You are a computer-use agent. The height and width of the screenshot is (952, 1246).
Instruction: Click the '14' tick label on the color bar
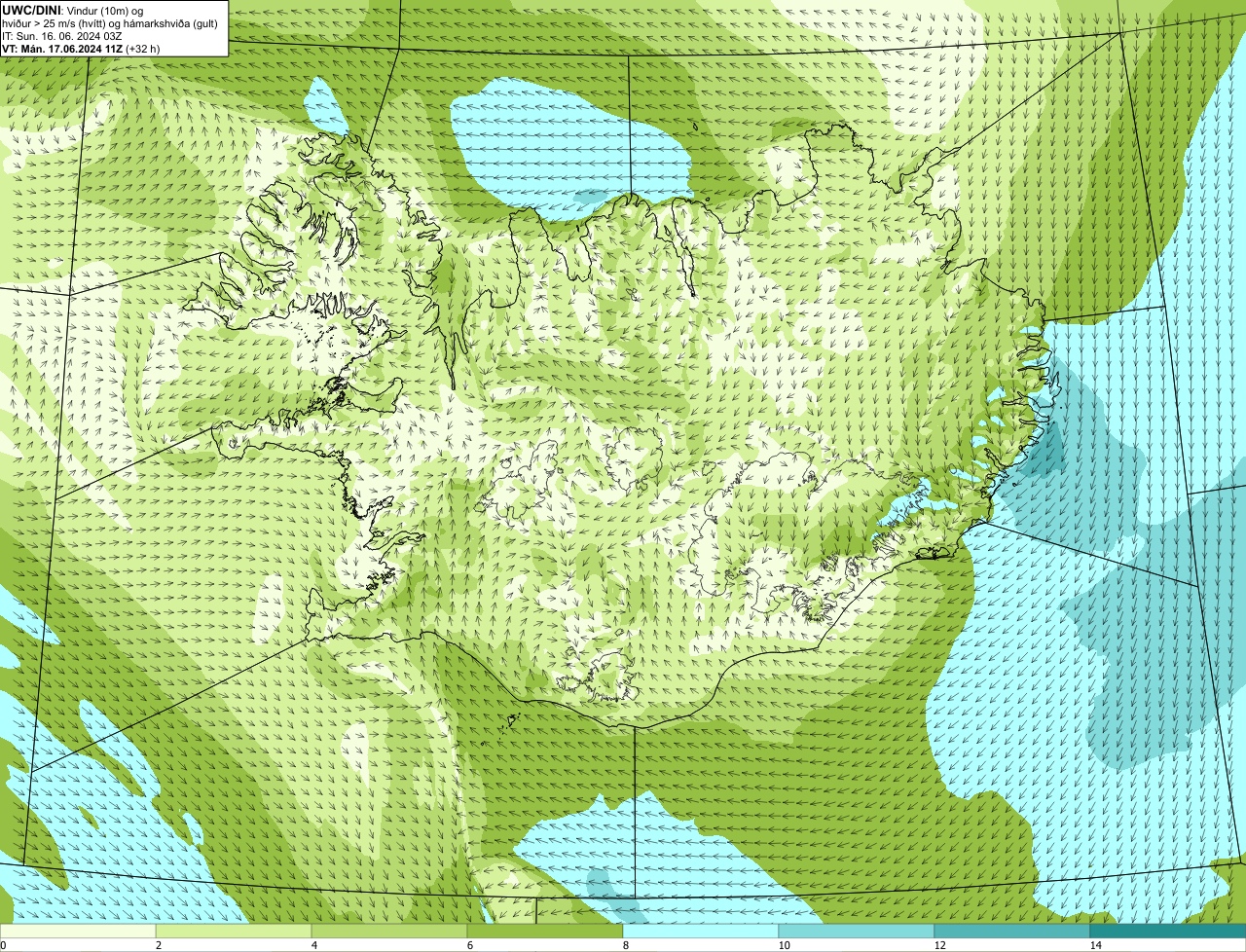click(x=1095, y=945)
